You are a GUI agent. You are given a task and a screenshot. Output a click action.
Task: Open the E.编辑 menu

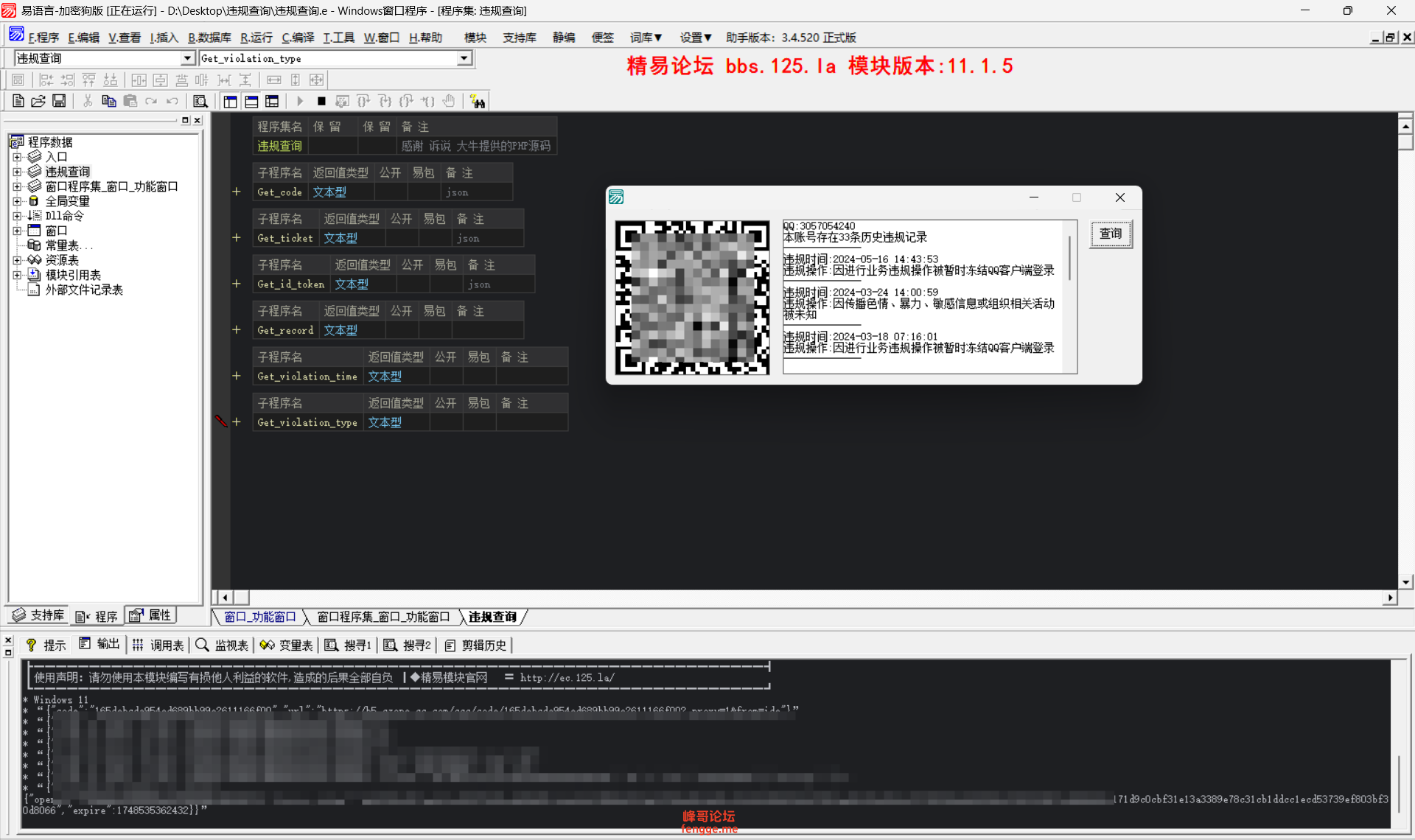(83, 38)
